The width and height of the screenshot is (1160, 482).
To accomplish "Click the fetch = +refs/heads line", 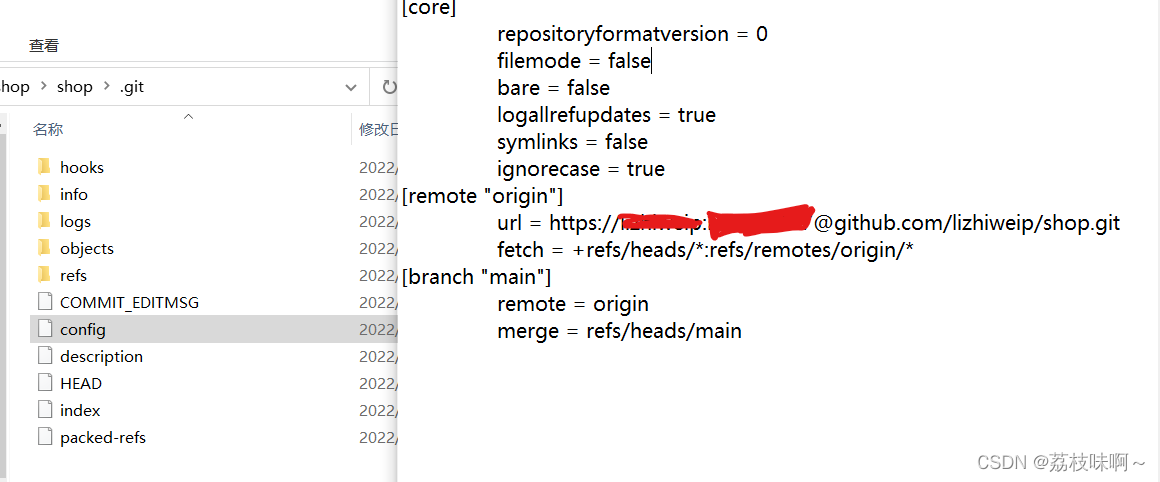I will click(x=705, y=250).
